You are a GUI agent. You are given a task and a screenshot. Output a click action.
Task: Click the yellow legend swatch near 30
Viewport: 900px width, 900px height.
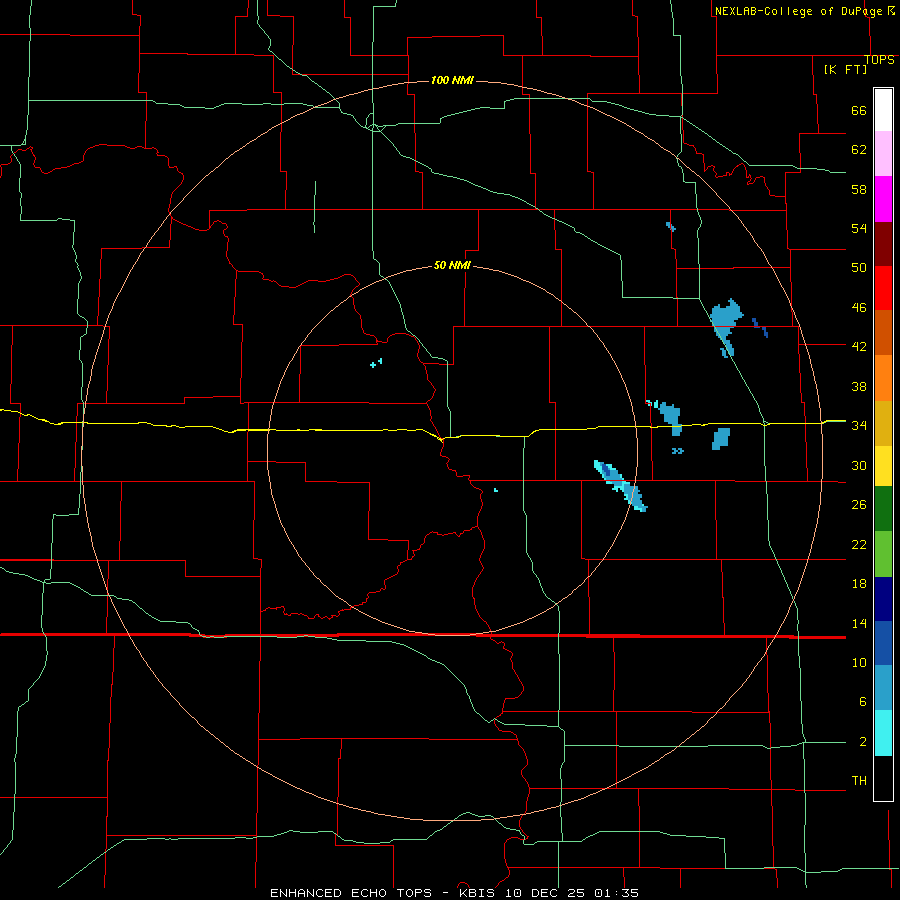tap(883, 466)
